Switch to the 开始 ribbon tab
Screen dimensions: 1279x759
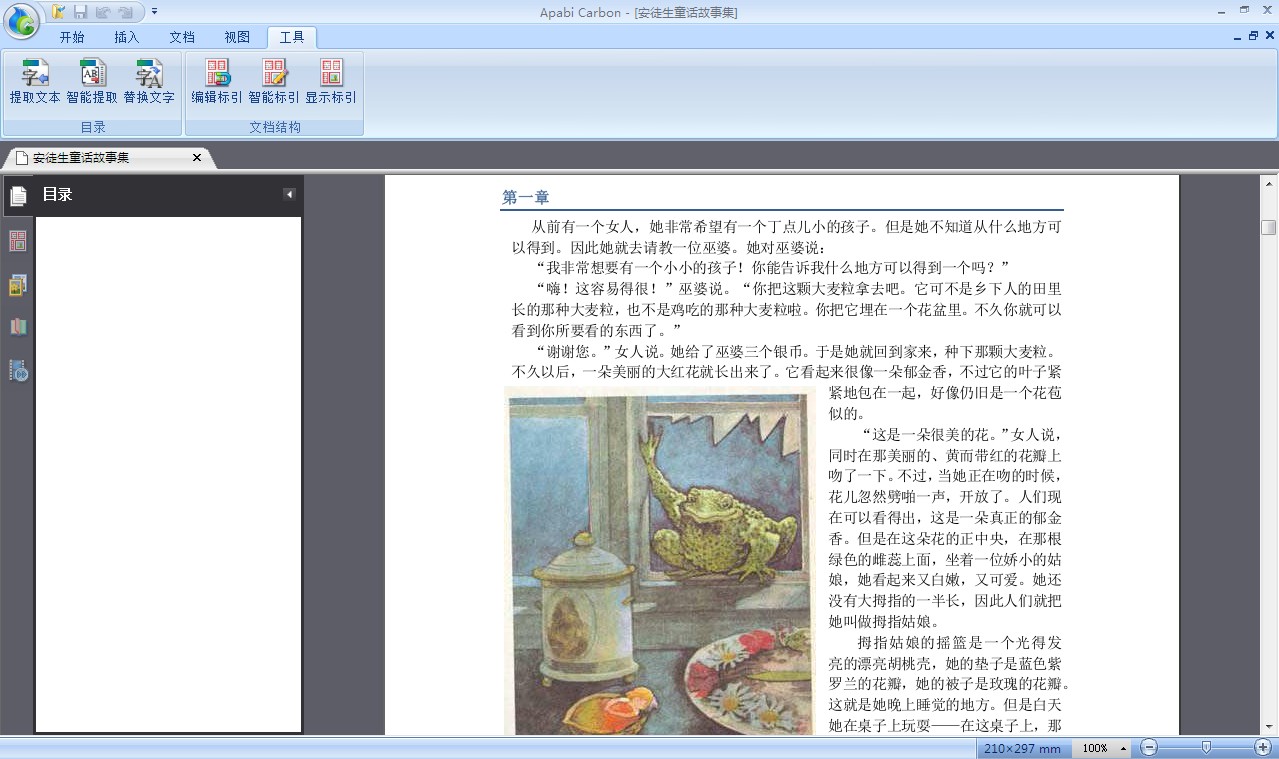click(72, 37)
